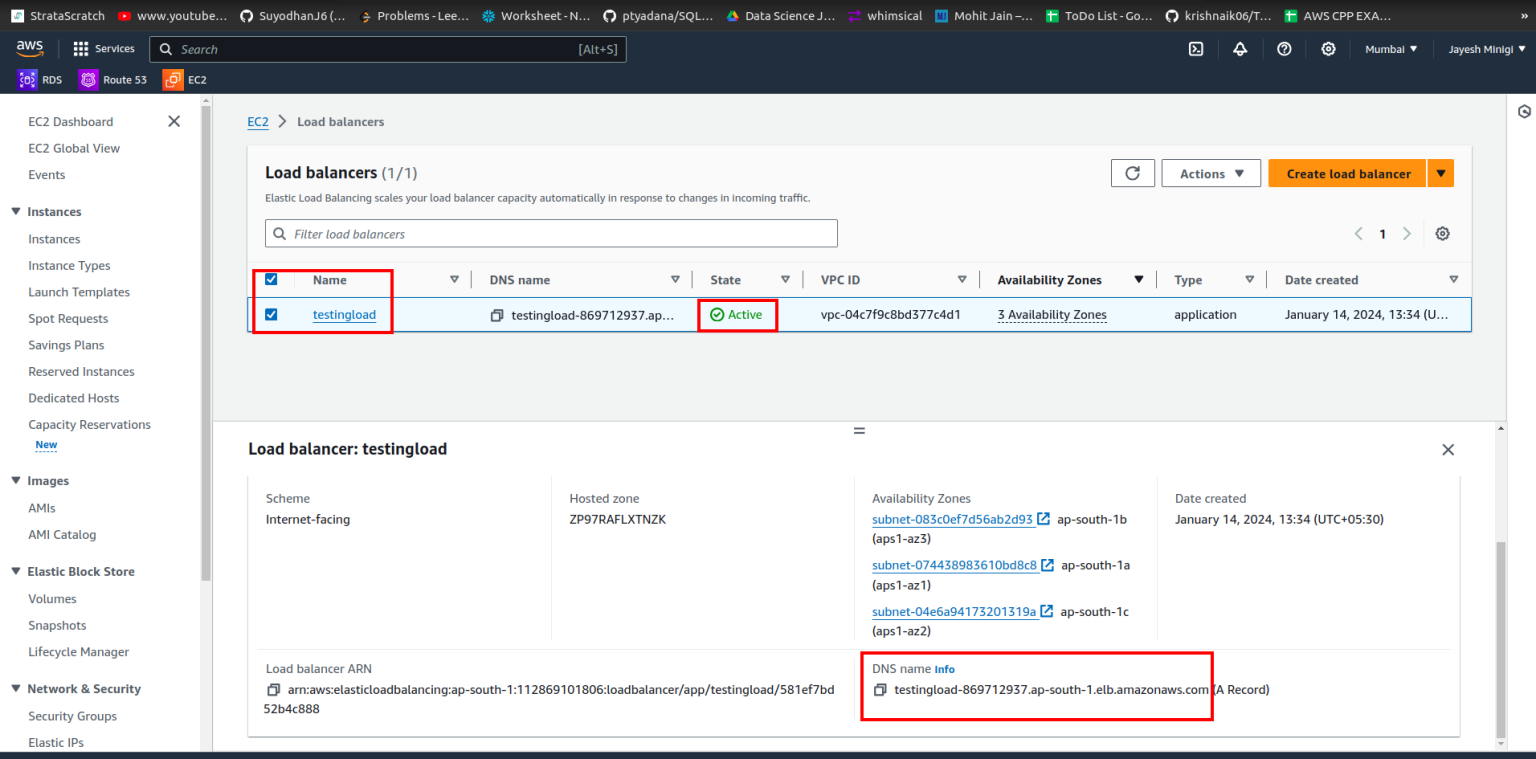
Task: Click the Create load balancer button
Action: pyautogui.click(x=1346, y=172)
